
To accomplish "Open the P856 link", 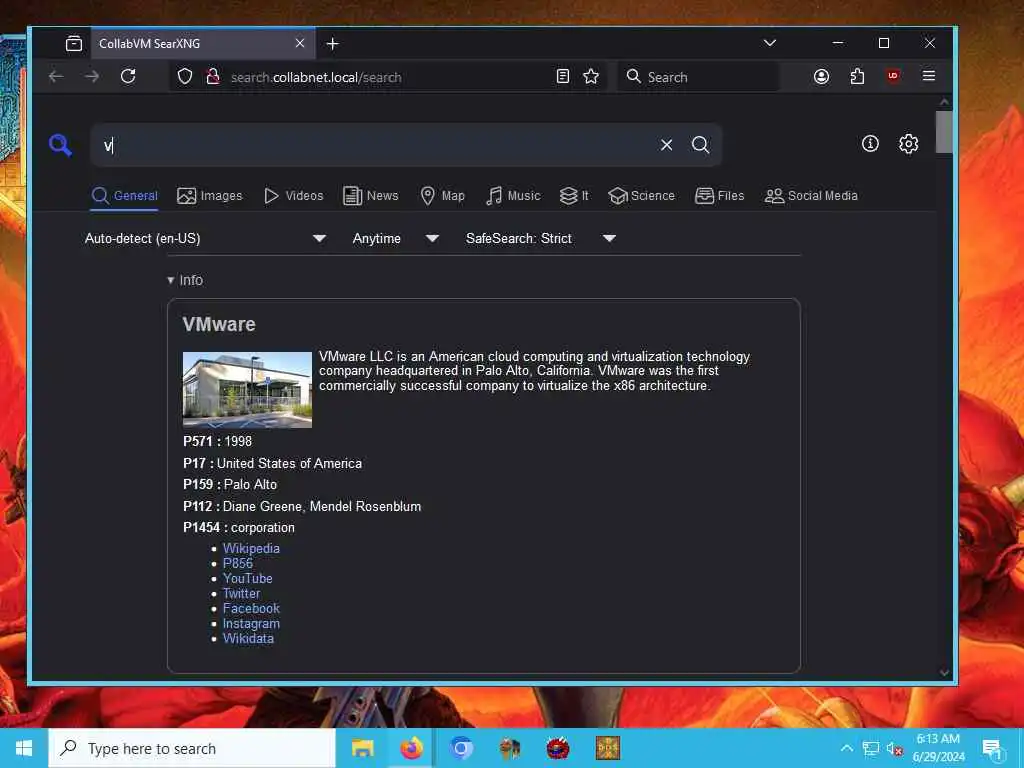I will point(238,564).
